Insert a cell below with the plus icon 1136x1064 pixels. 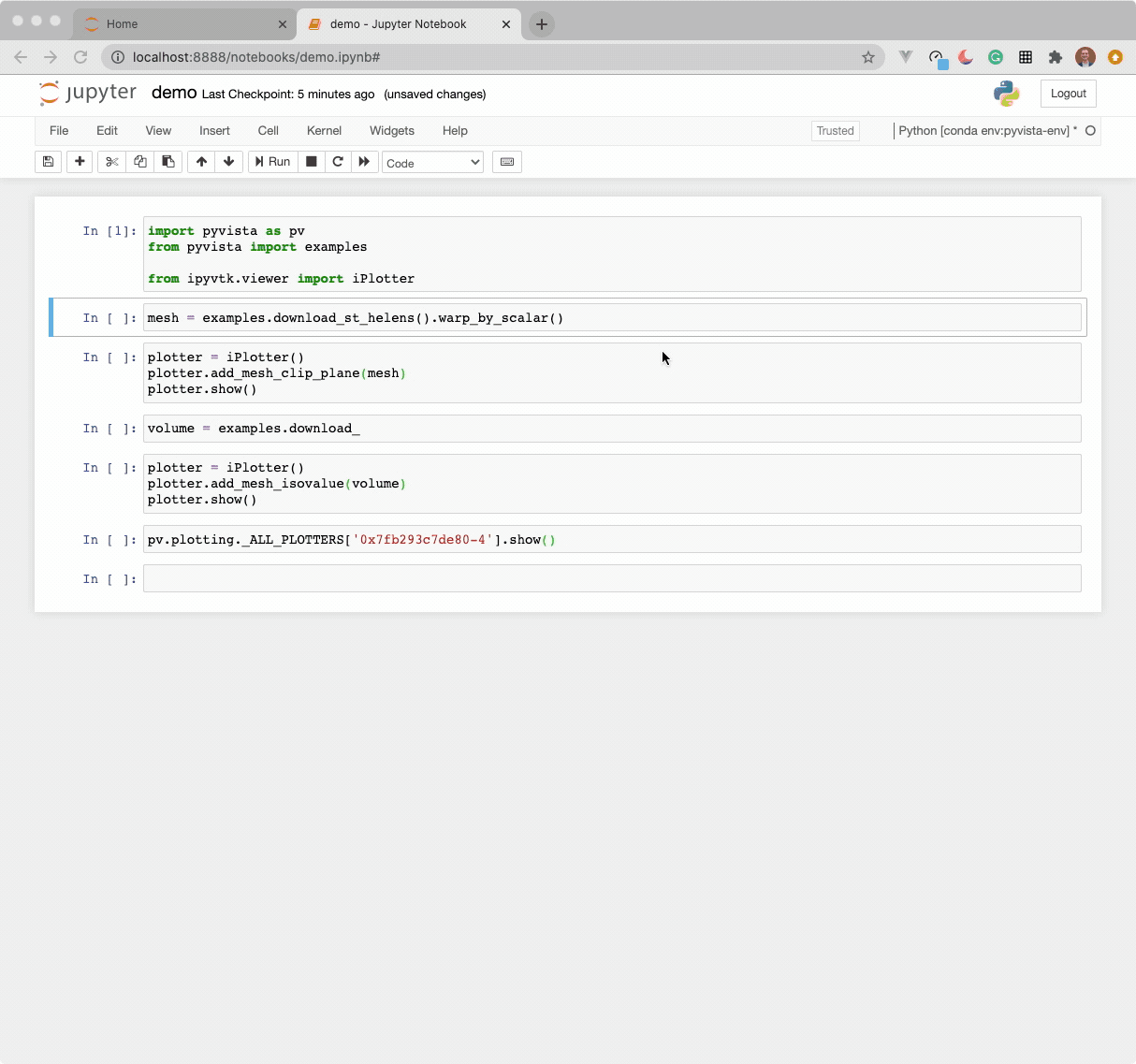tap(80, 162)
